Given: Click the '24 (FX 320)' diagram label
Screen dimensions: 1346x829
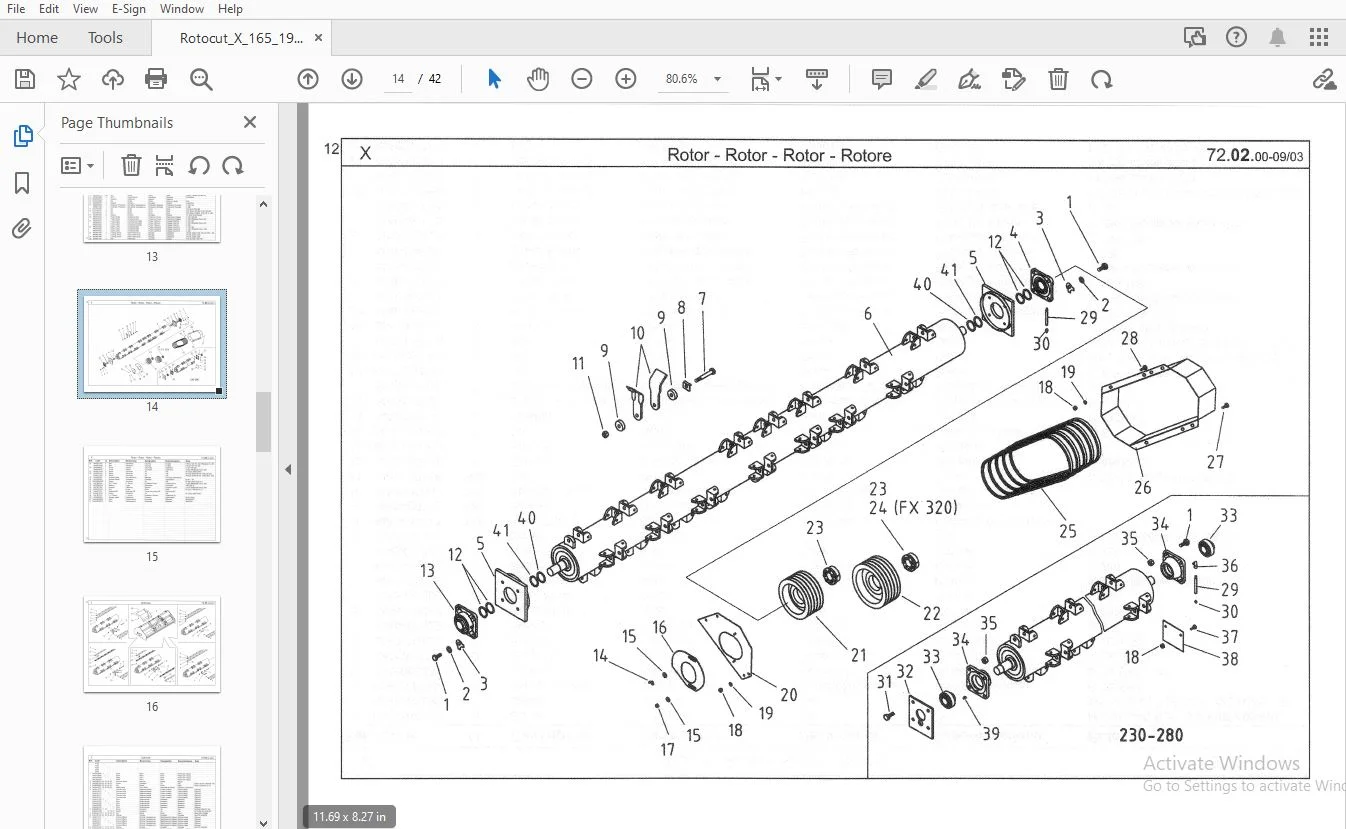Looking at the screenshot, I should pyautogui.click(x=913, y=508).
